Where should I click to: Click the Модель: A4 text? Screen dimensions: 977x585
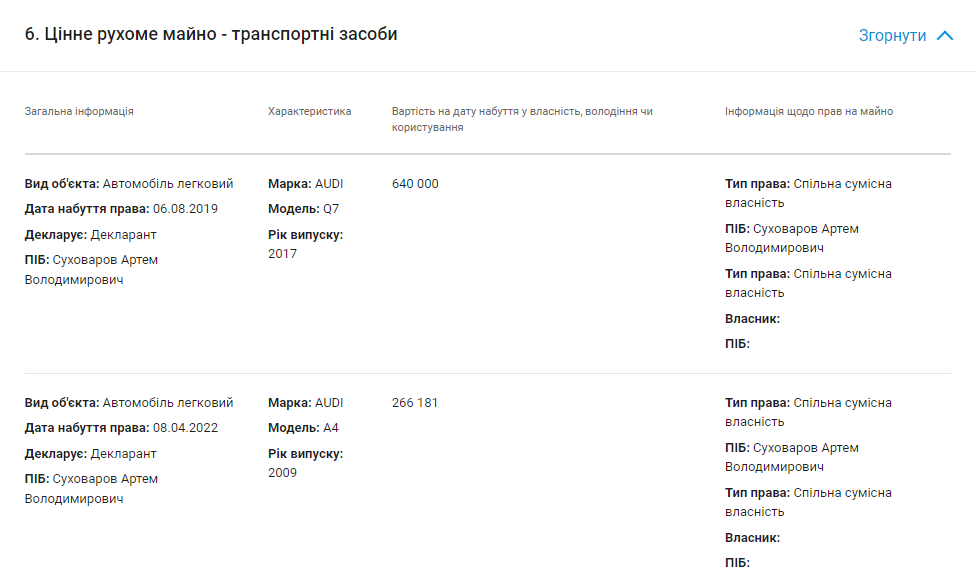pos(303,428)
